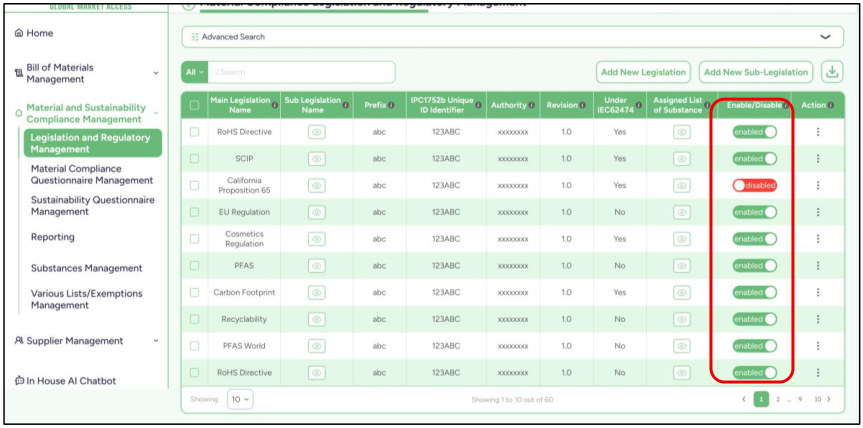View sub legislation eye icon for PFAS World
Image resolution: width=863 pixels, height=428 pixels.
pos(316,346)
